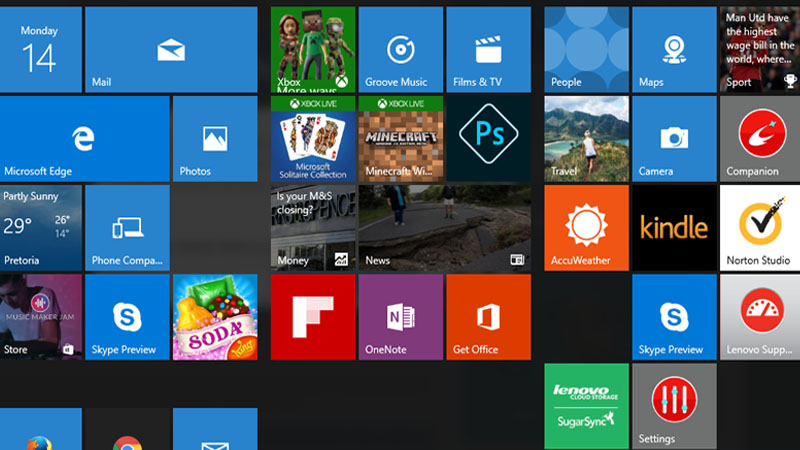The height and width of the screenshot is (450, 800).
Task: Launch the Flipboard tile
Action: point(313,317)
